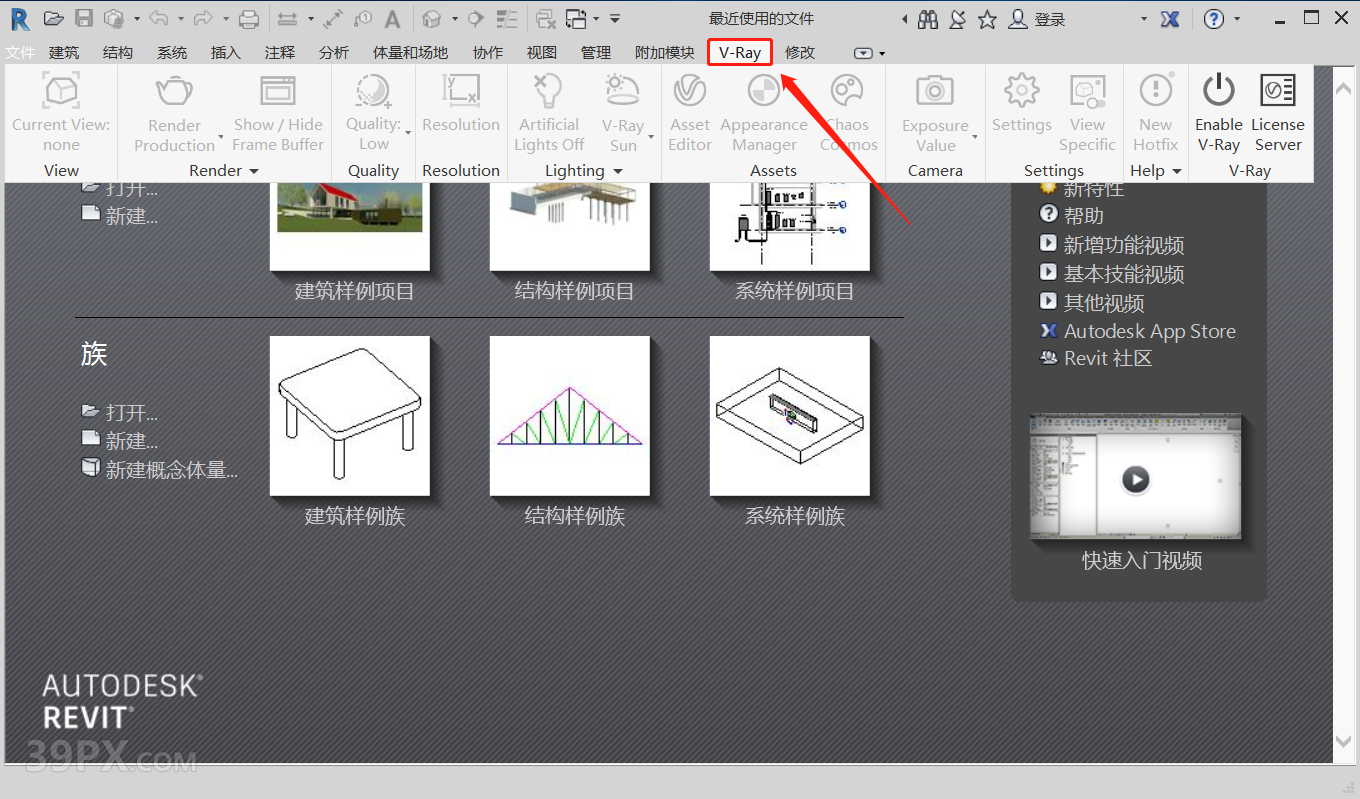The image size is (1360, 799).
Task: Open the 系统样例族 thumbnail
Action: coord(790,416)
